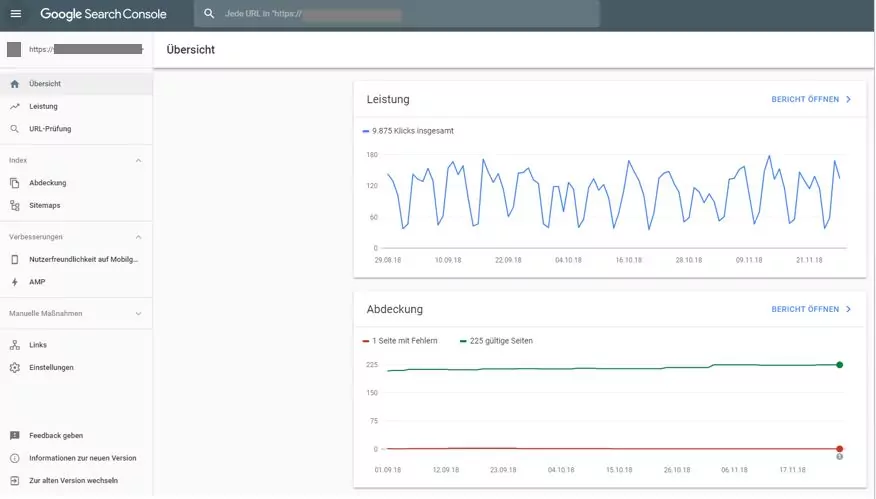Click the URL inspection search field
Image resolution: width=876 pixels, height=499 pixels.
click(397, 13)
